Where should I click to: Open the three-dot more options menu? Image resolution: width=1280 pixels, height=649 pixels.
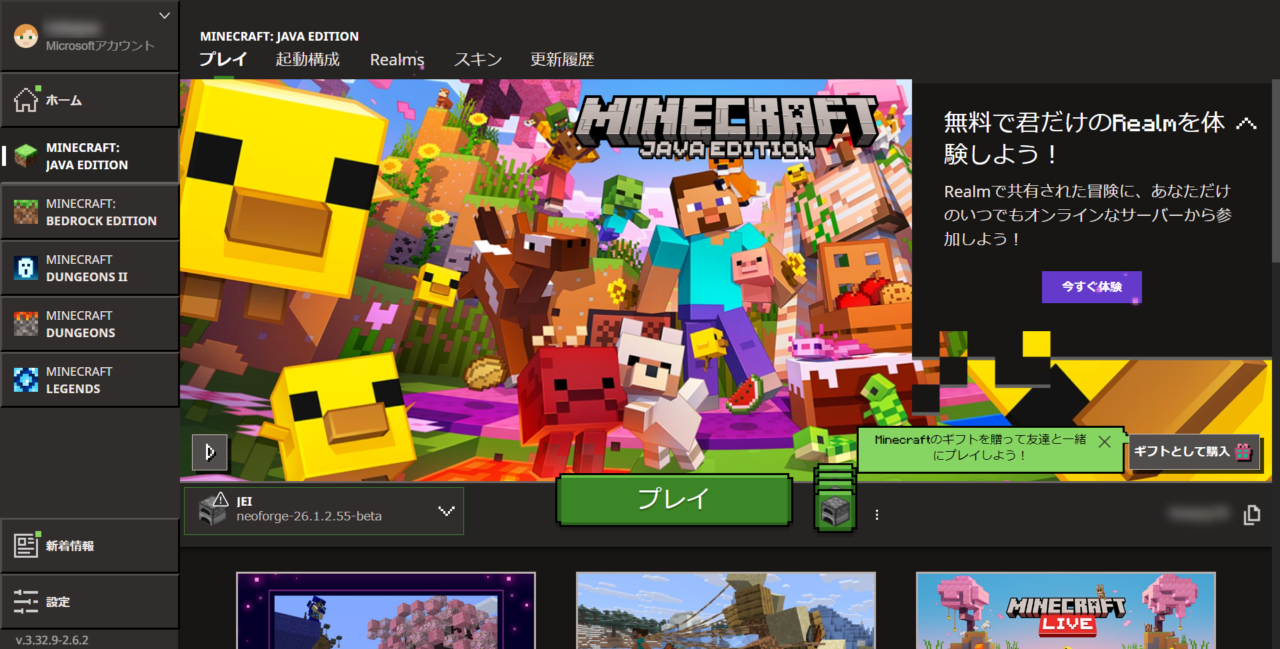pos(877,515)
